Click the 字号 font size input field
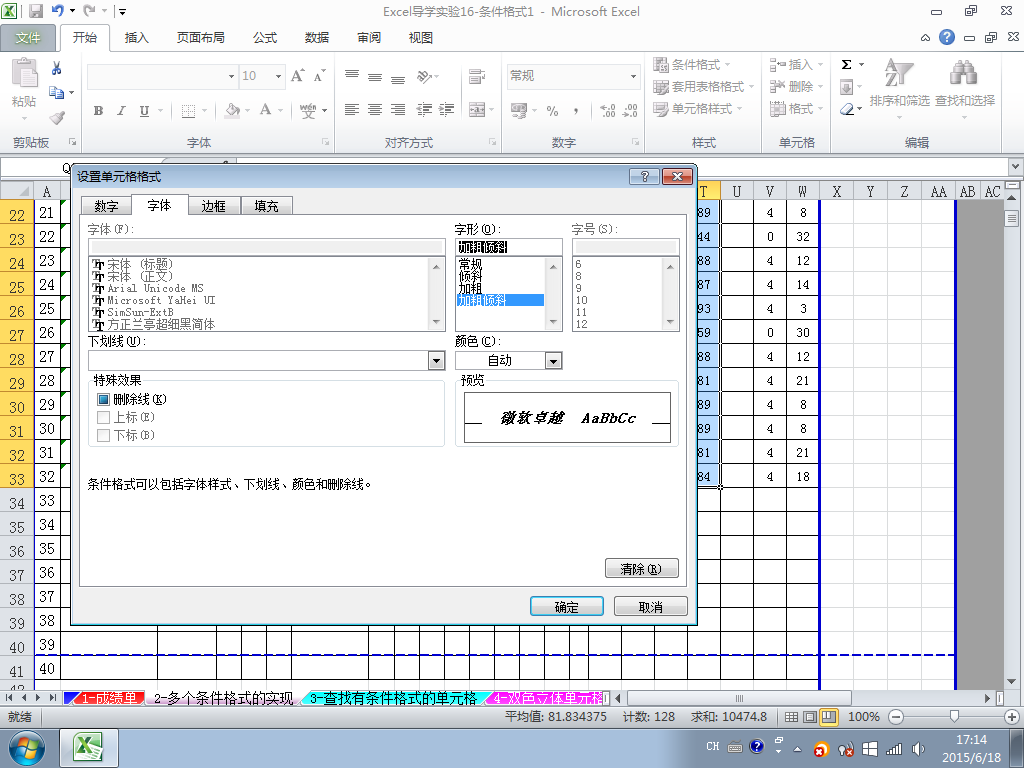The height and width of the screenshot is (768, 1024). pyautogui.click(x=626, y=247)
